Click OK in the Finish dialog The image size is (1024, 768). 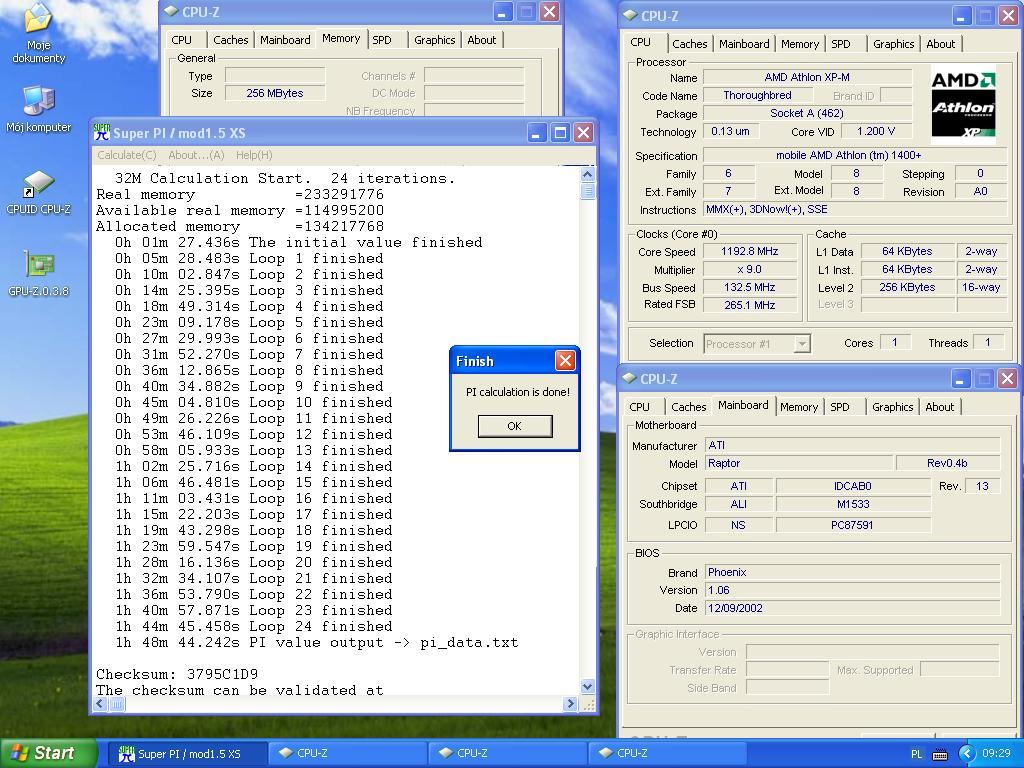coord(515,426)
